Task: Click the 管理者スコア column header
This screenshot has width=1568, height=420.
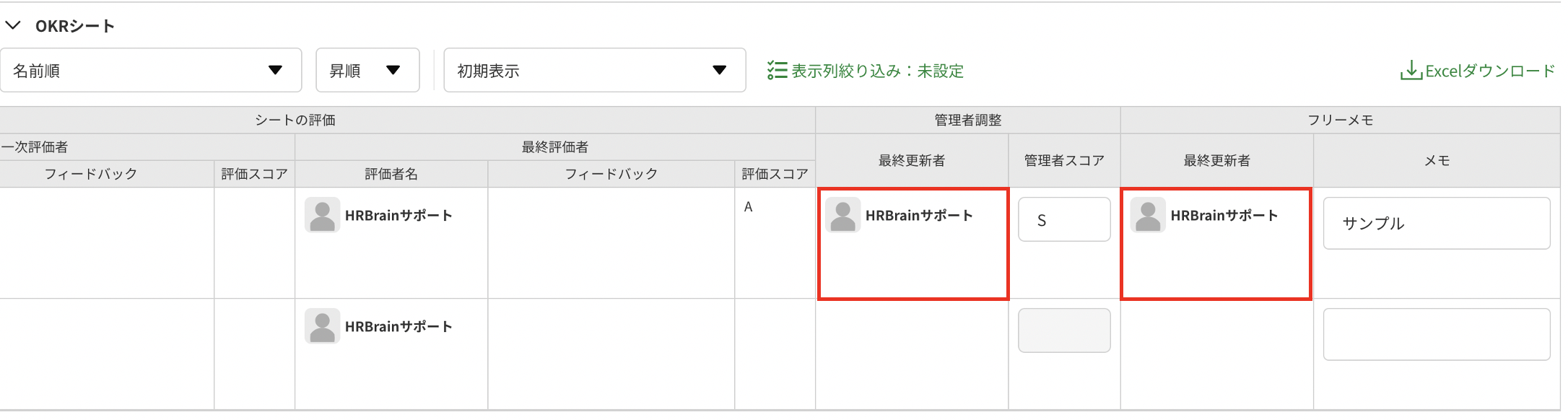Action: pos(1064,160)
